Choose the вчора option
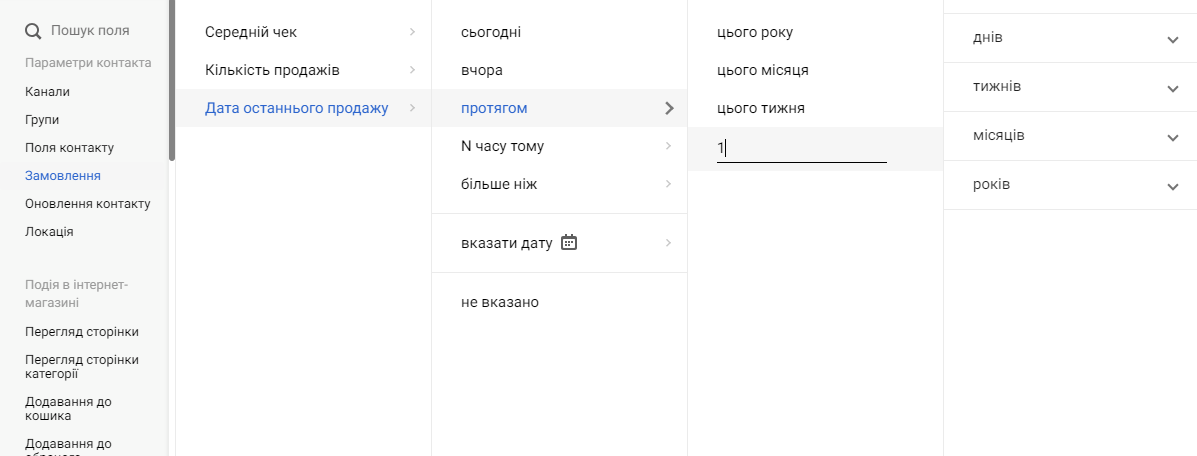 pyautogui.click(x=482, y=70)
